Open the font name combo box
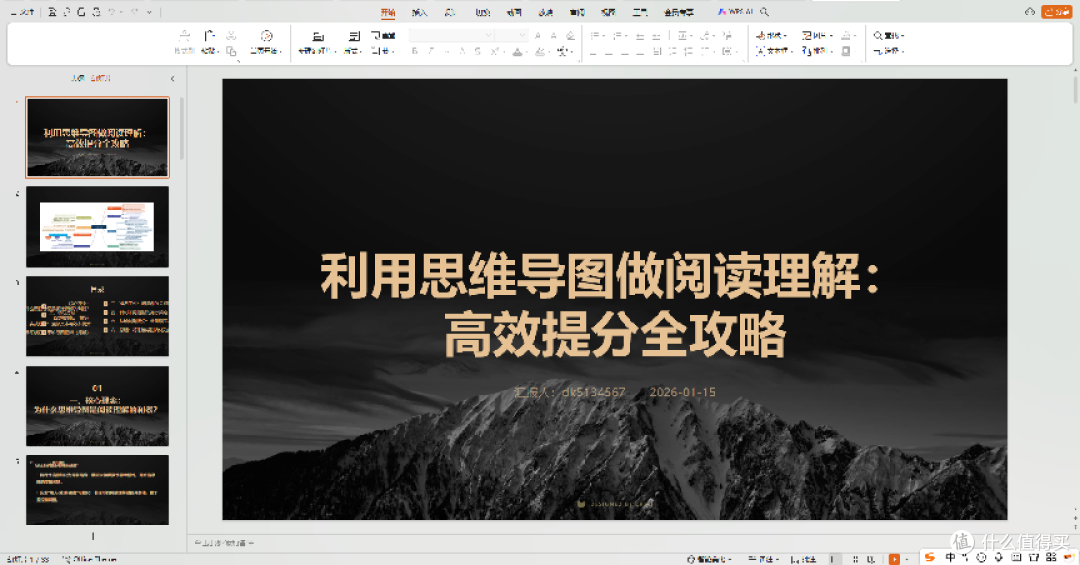This screenshot has width=1080, height=565. (x=452, y=35)
